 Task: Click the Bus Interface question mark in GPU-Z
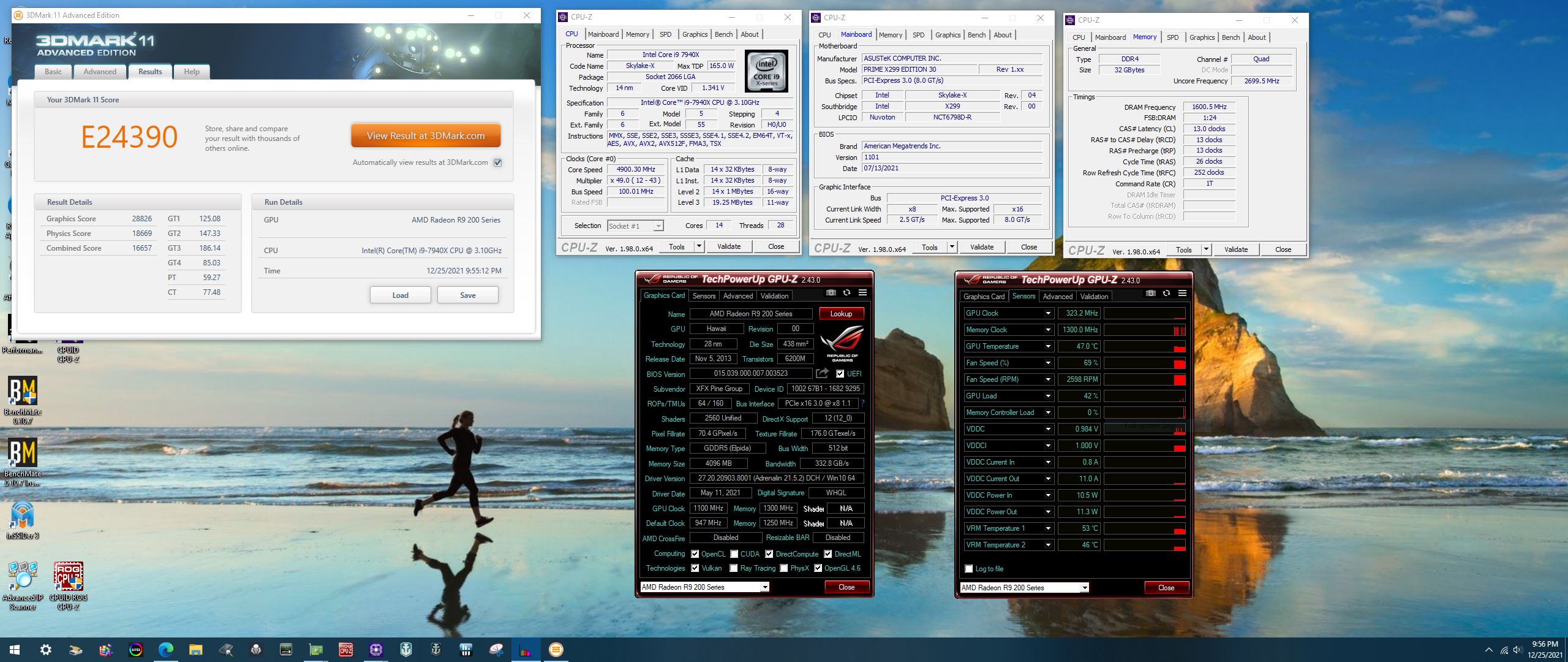[863, 403]
